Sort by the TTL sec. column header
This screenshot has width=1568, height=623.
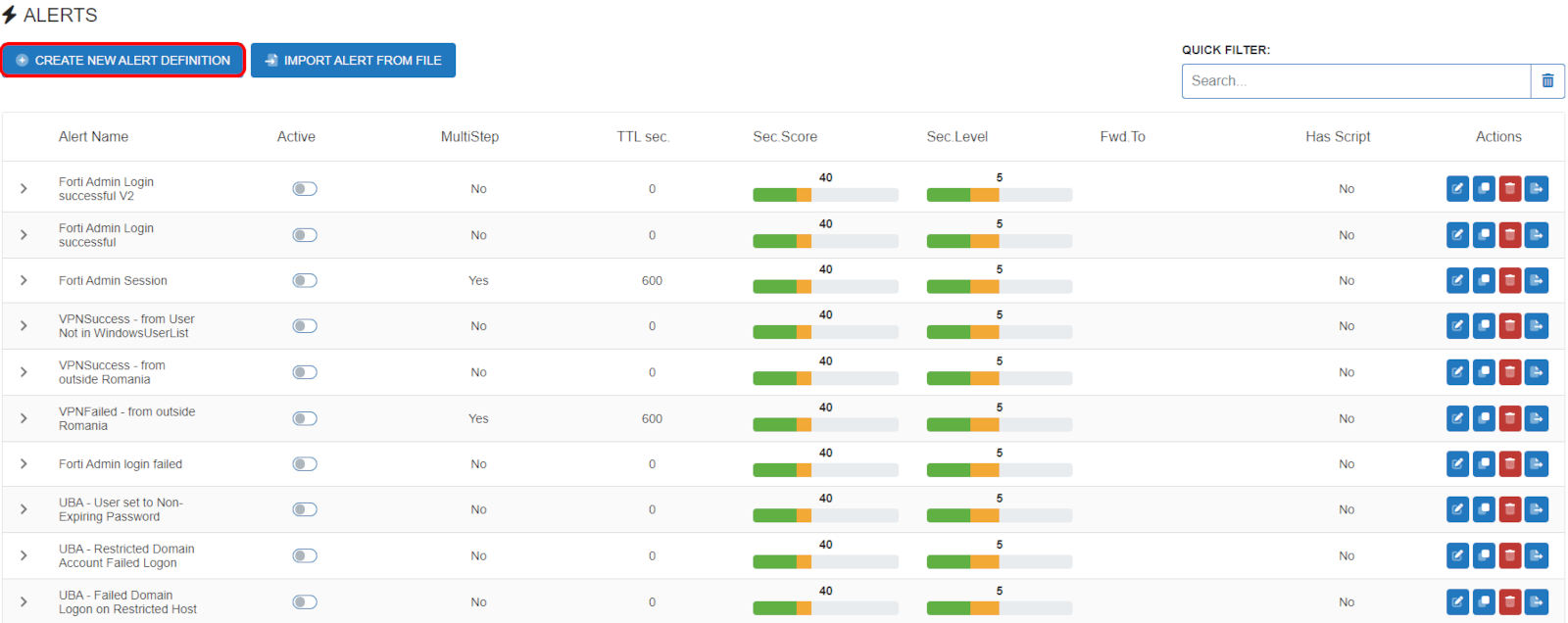click(x=643, y=137)
